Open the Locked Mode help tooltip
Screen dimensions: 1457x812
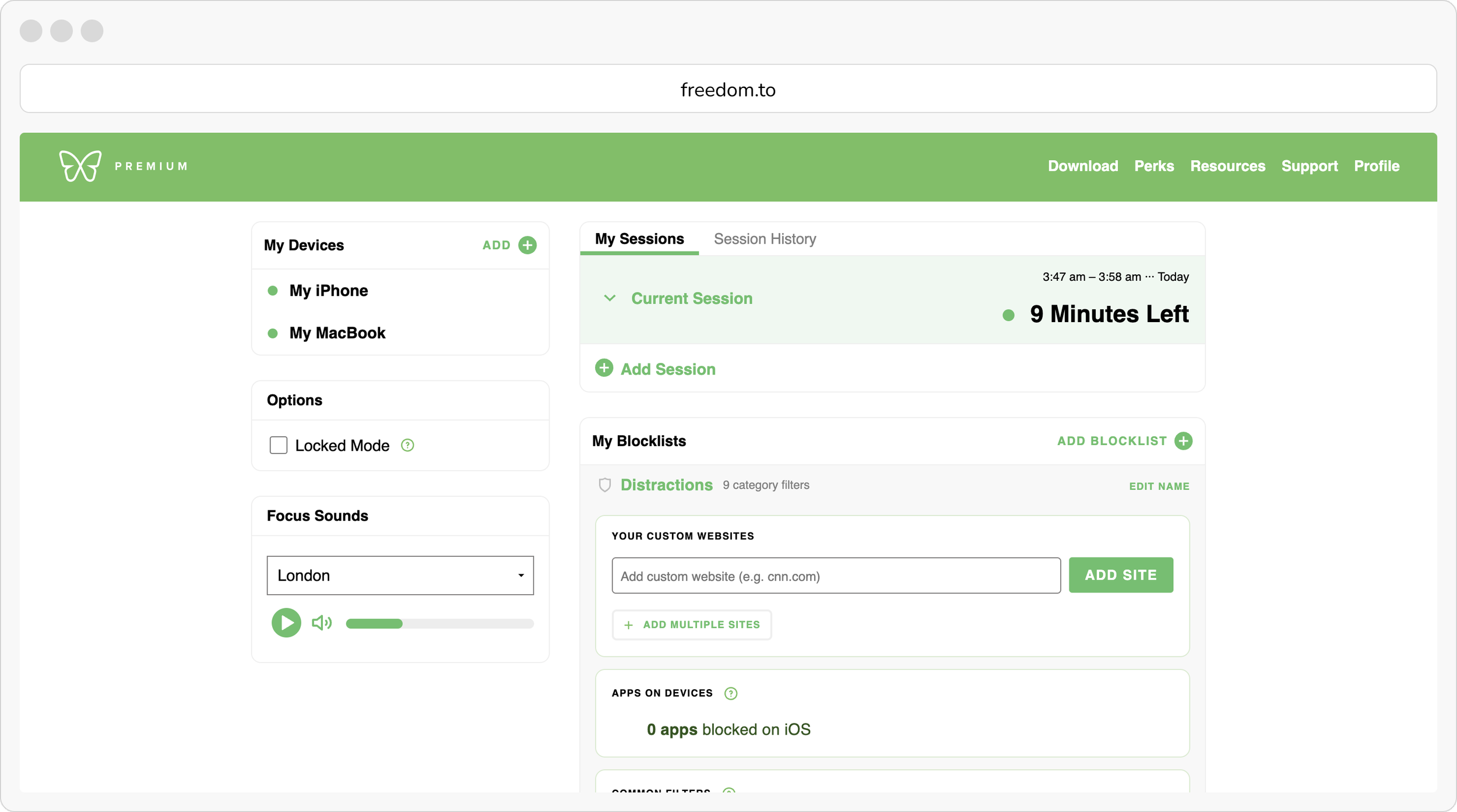[x=407, y=445]
